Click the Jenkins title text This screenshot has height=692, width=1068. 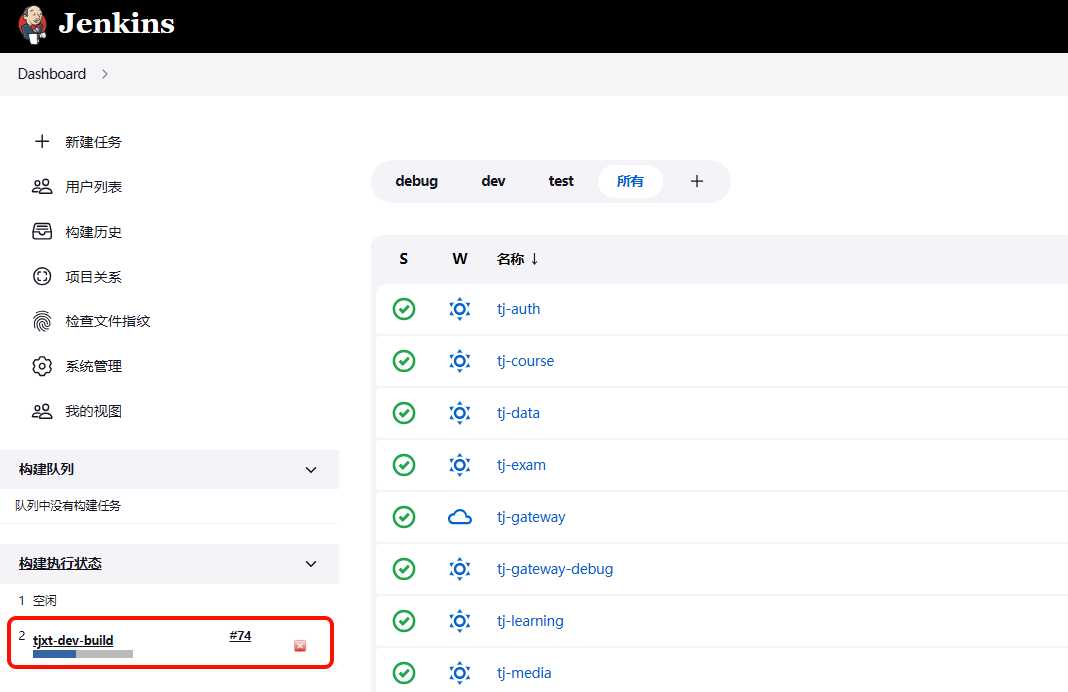(116, 24)
